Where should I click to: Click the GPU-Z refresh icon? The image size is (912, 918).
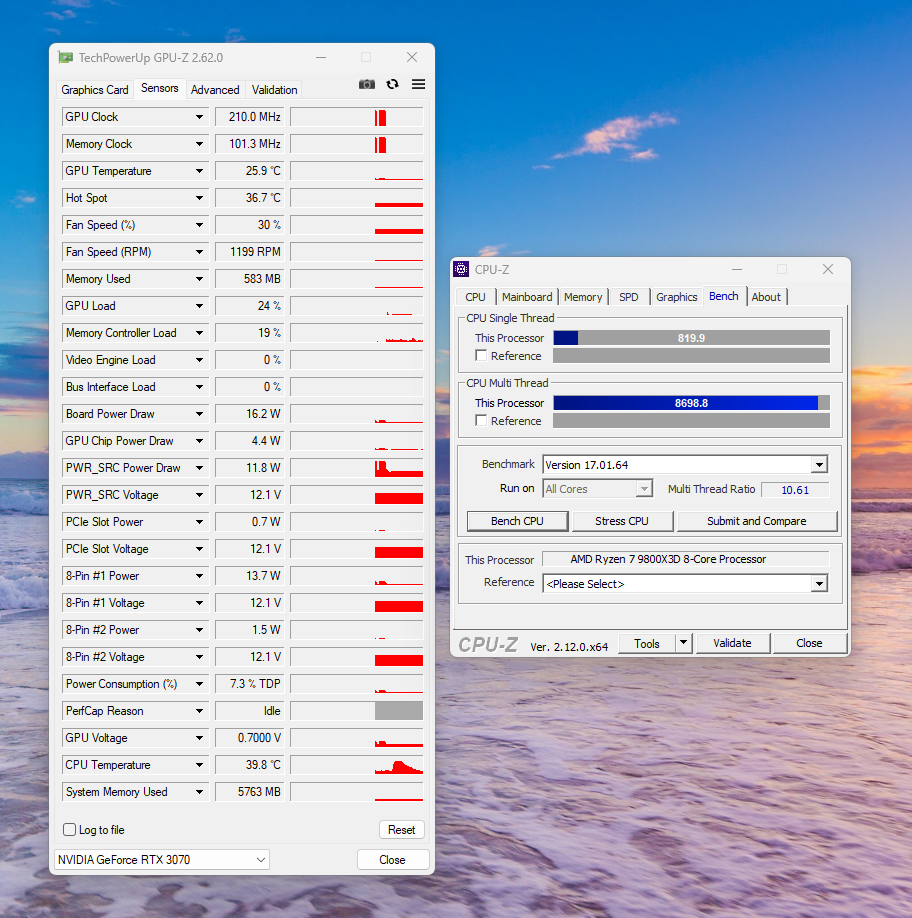(x=393, y=84)
